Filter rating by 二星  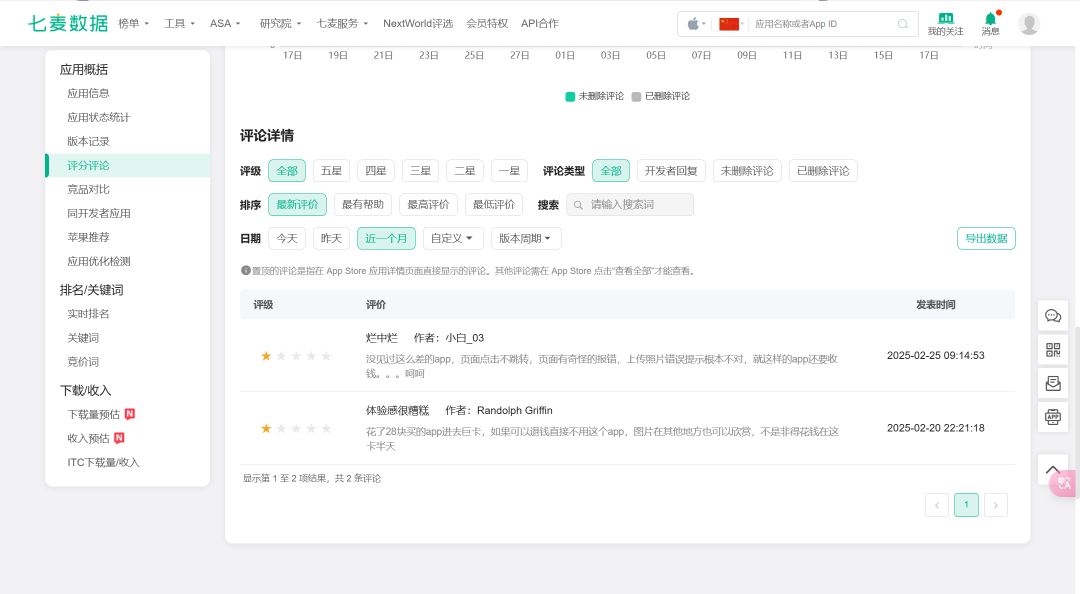(x=465, y=171)
